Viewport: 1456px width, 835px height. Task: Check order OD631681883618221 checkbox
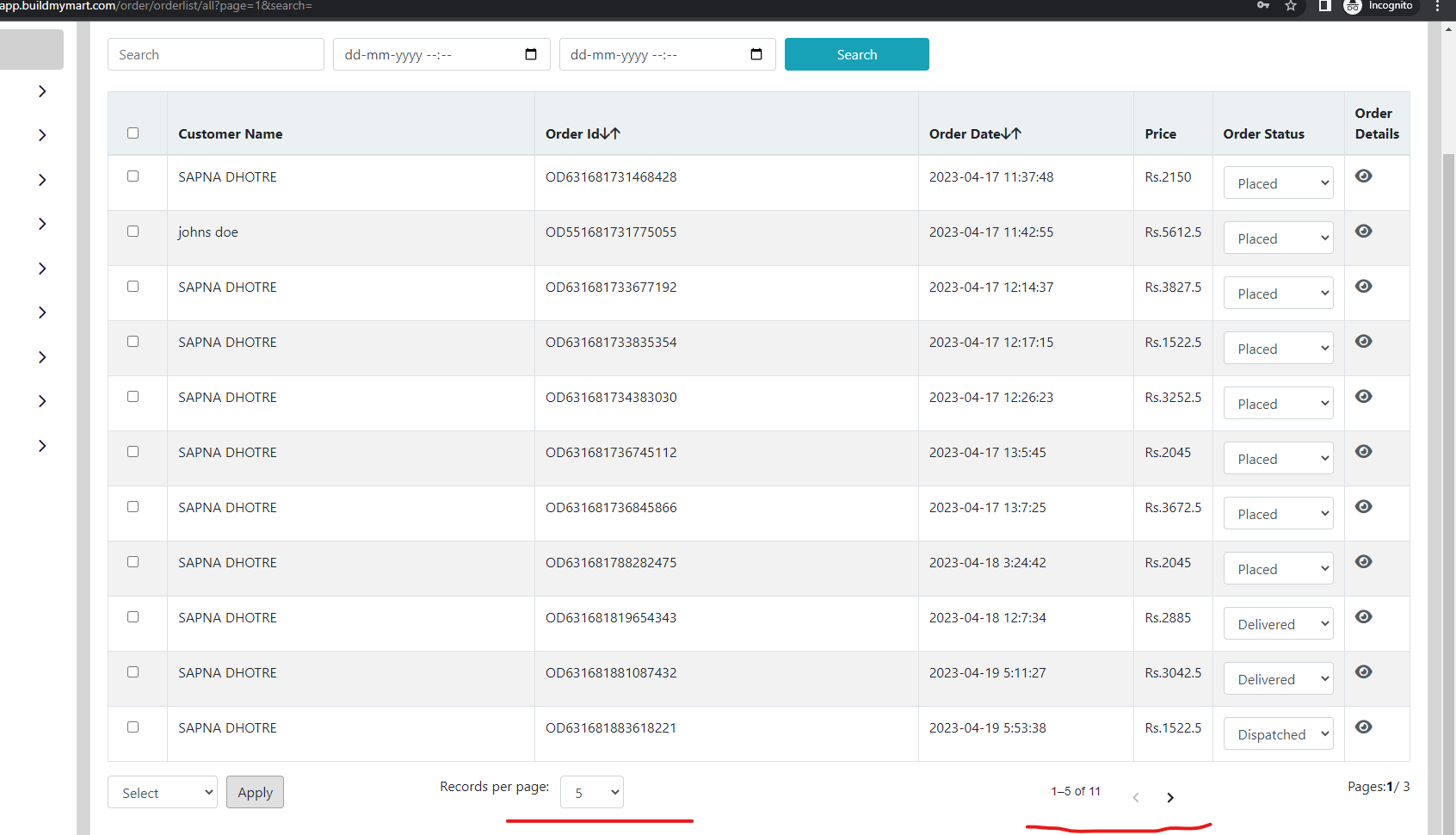[x=133, y=727]
